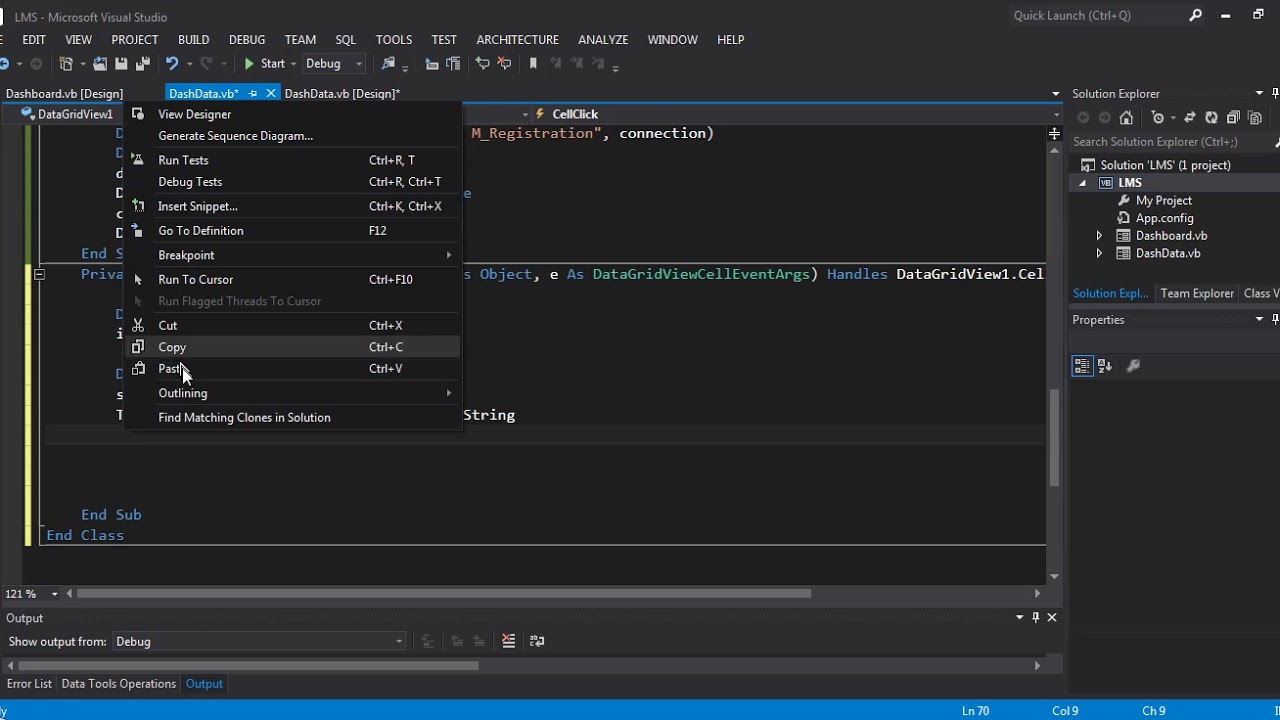Open the Data Tools Operations tab
The width and height of the screenshot is (1280, 720).
point(119,684)
